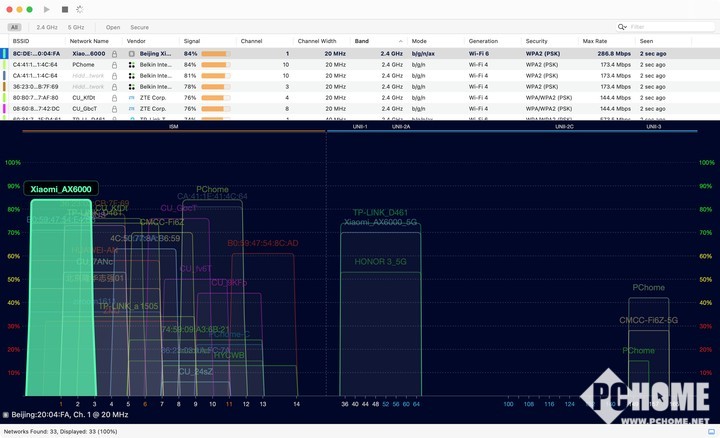Sort by the Max Rate column header
This screenshot has height=438, width=720.
595,41
